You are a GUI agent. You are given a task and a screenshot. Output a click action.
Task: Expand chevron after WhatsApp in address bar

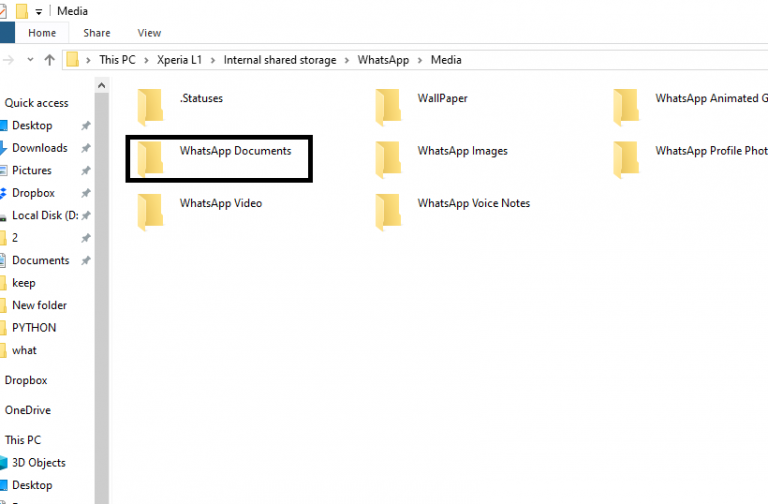click(x=420, y=60)
